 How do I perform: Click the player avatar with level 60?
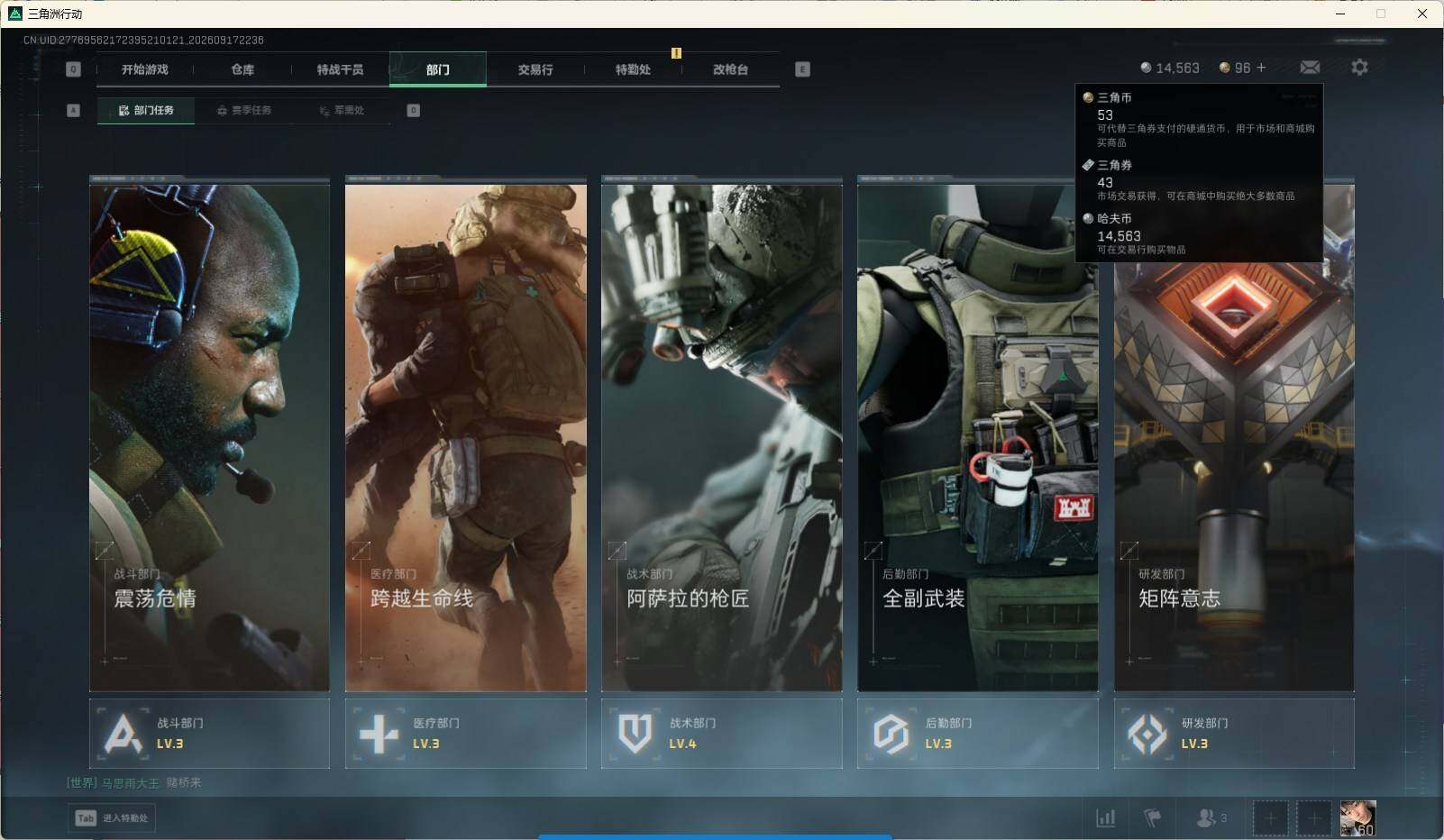1357,818
